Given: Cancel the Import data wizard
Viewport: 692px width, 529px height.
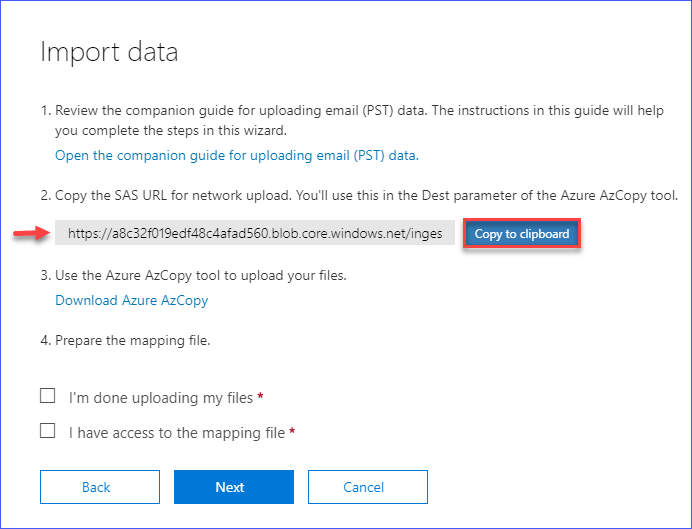Looking at the screenshot, I should (368, 487).
